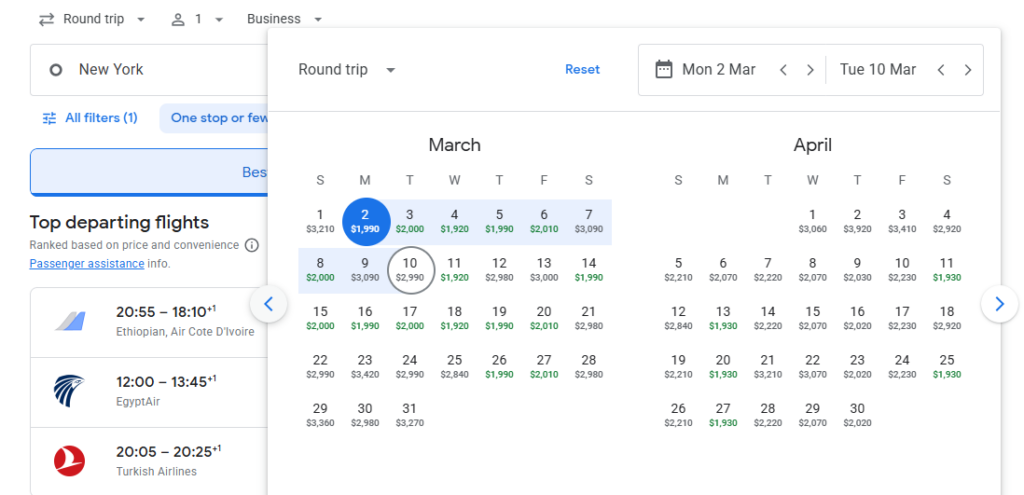1024x495 pixels.
Task: Select the Best tab
Action: [x=149, y=172]
